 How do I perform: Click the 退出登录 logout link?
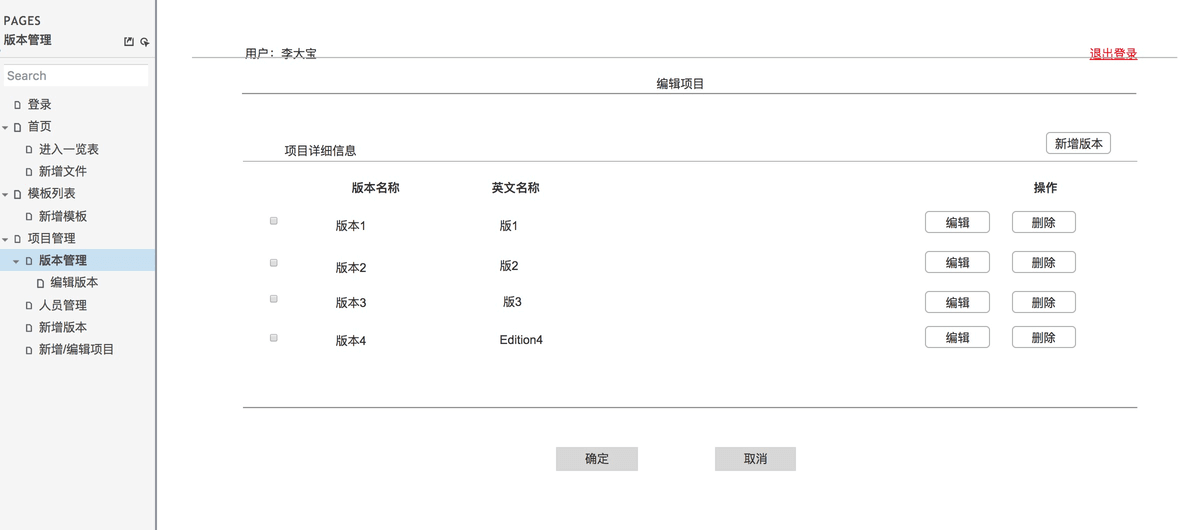pos(1113,54)
